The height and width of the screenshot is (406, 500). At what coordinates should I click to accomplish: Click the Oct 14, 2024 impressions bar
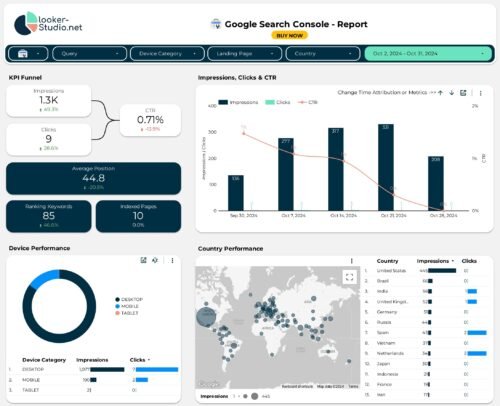pyautogui.click(x=336, y=169)
